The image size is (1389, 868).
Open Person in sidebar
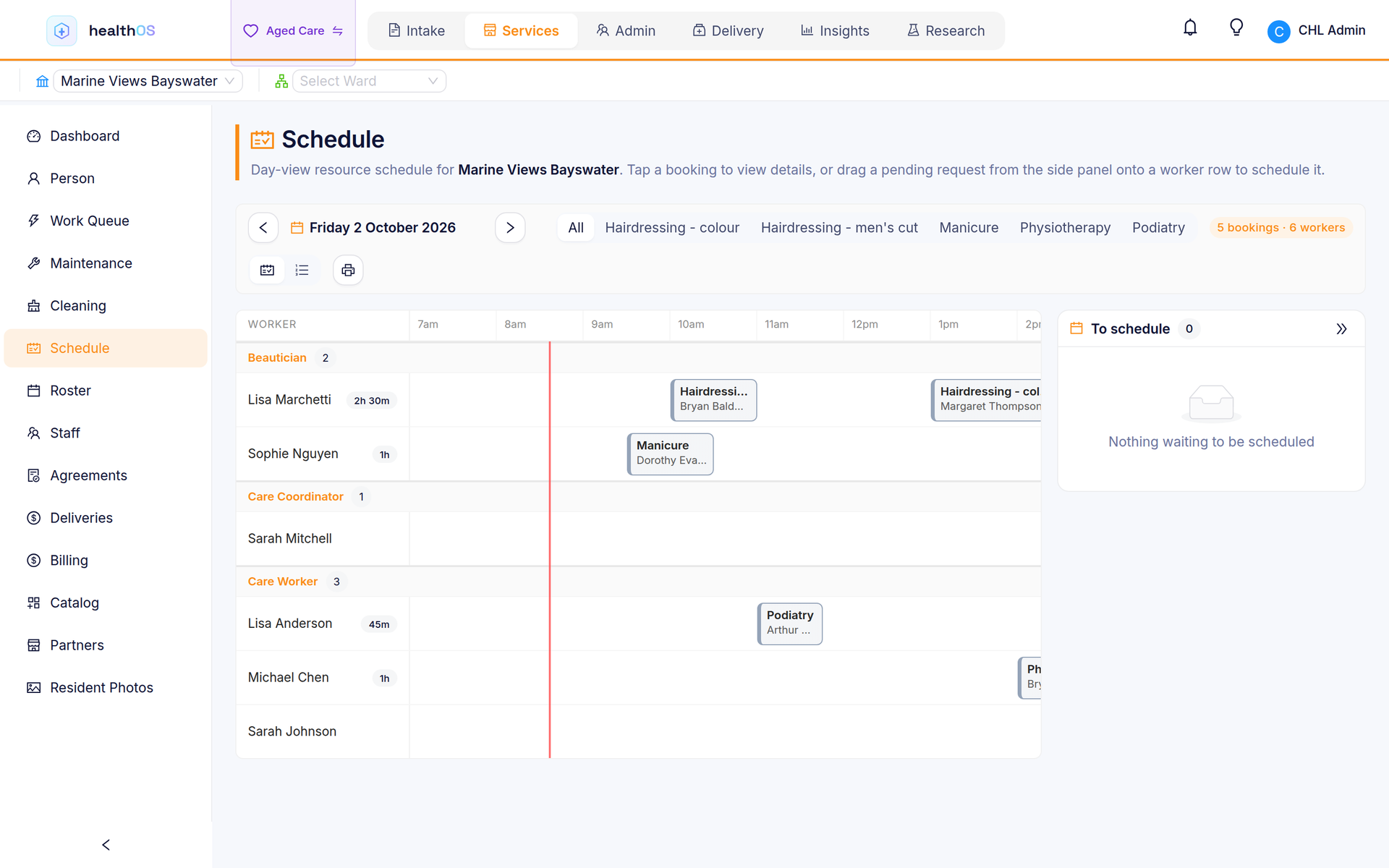(106, 179)
